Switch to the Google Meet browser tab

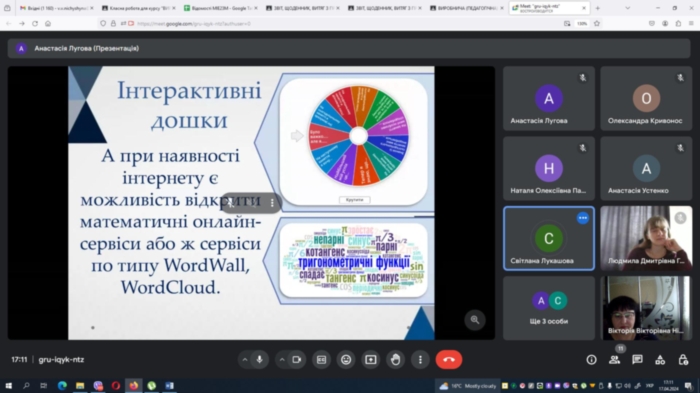[549, 8]
